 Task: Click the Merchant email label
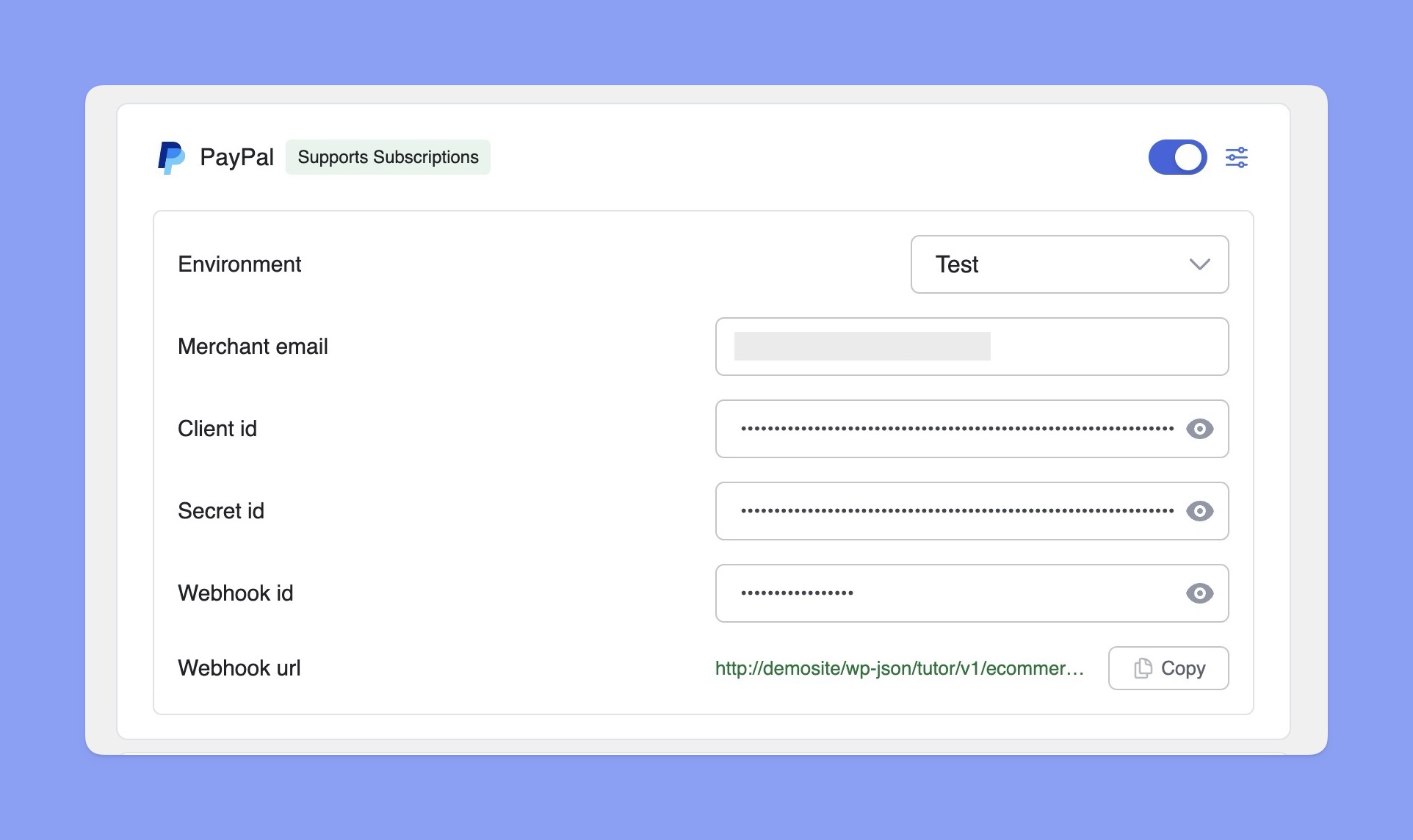tap(253, 347)
